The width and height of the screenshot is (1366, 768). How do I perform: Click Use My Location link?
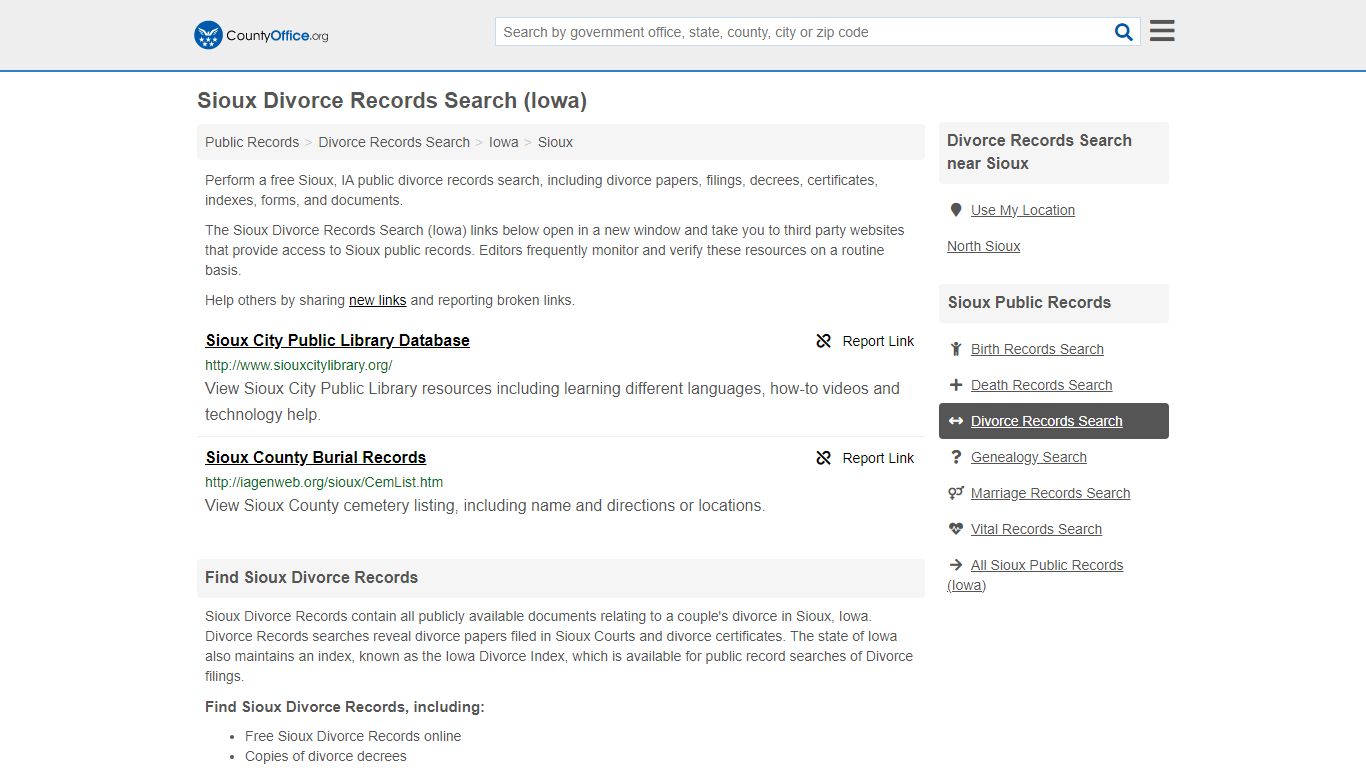point(1023,210)
